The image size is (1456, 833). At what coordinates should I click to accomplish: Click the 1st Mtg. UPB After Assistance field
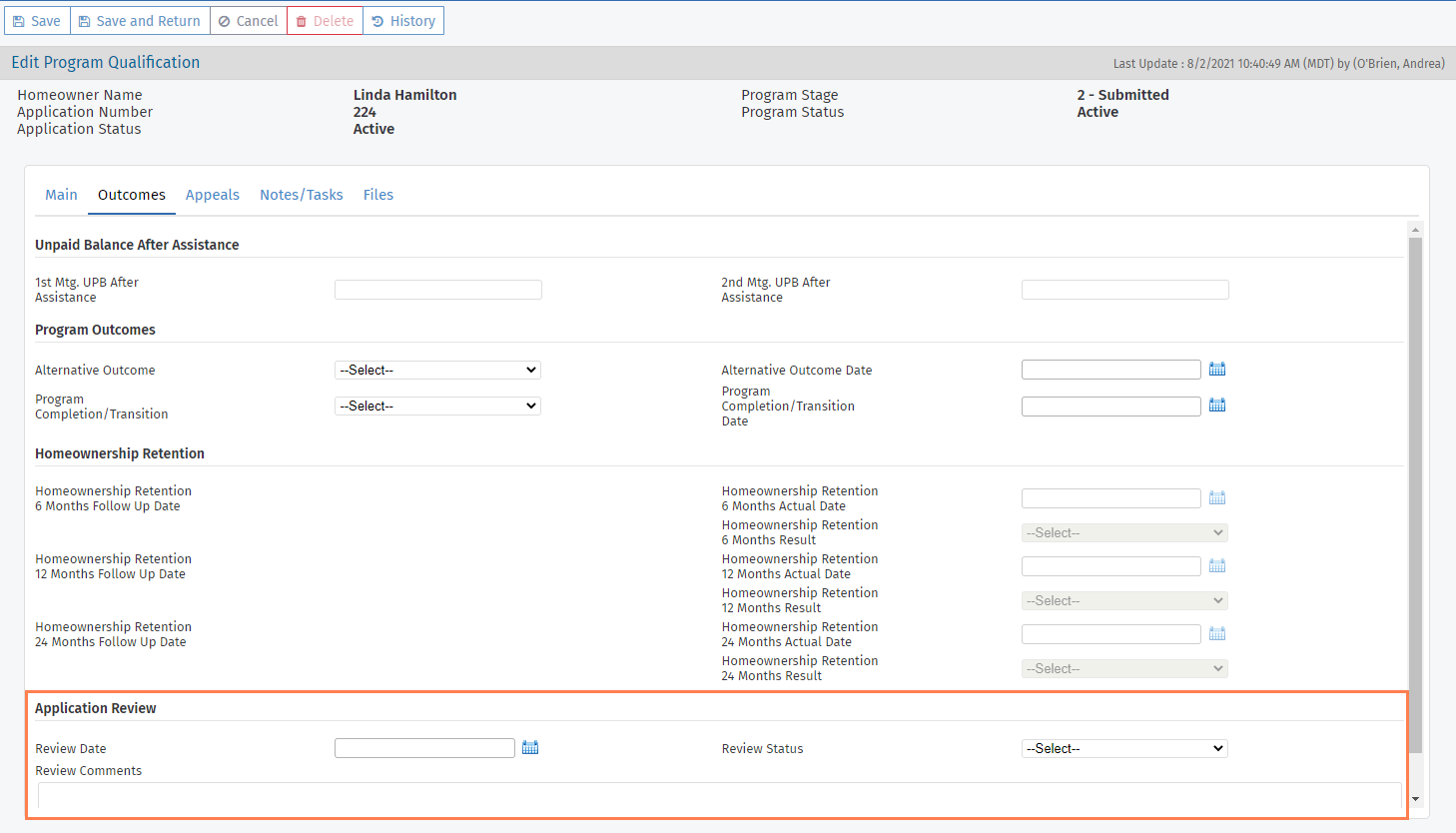pyautogui.click(x=438, y=290)
